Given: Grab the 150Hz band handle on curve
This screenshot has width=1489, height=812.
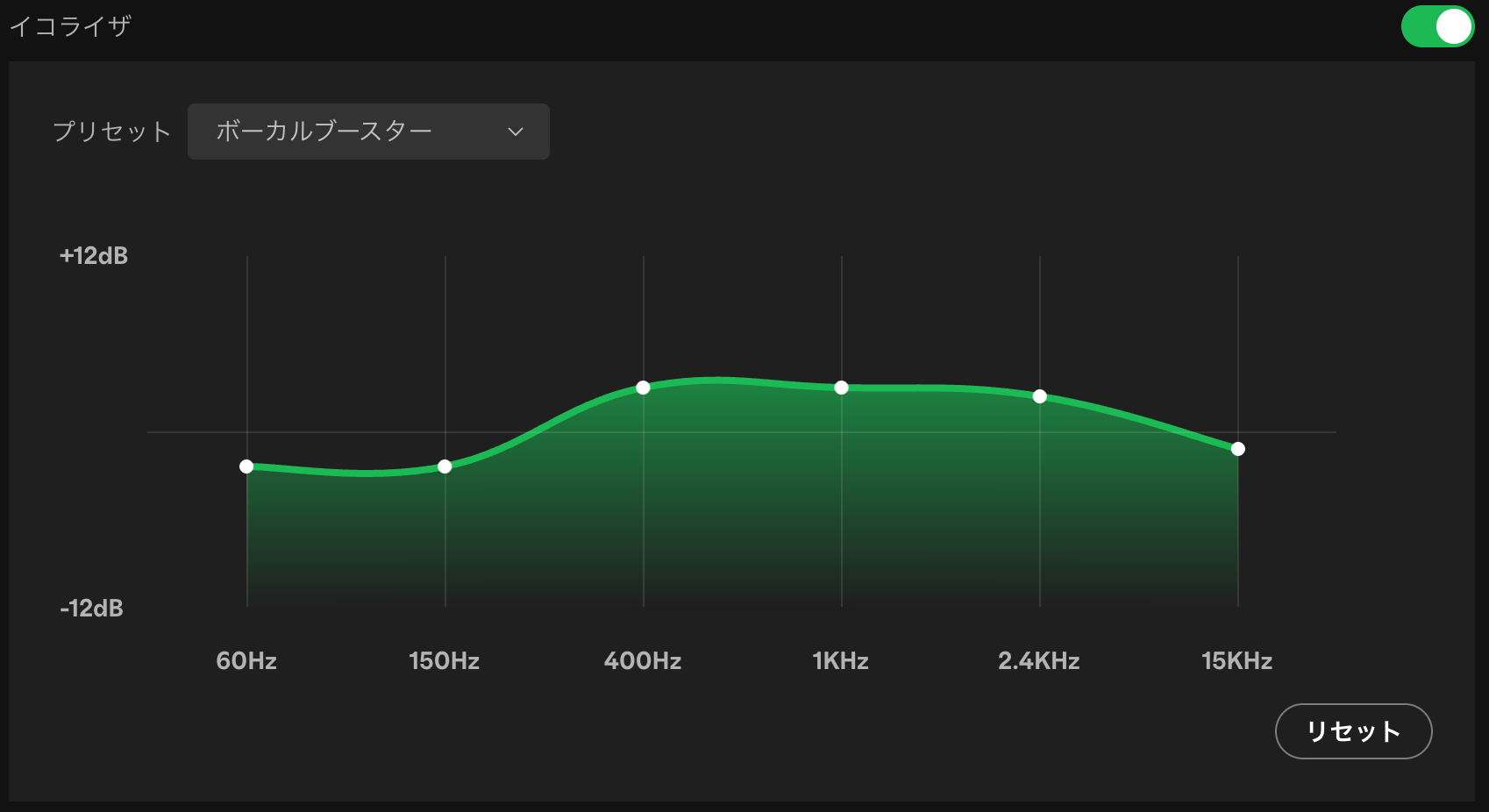Looking at the screenshot, I should 445,467.
